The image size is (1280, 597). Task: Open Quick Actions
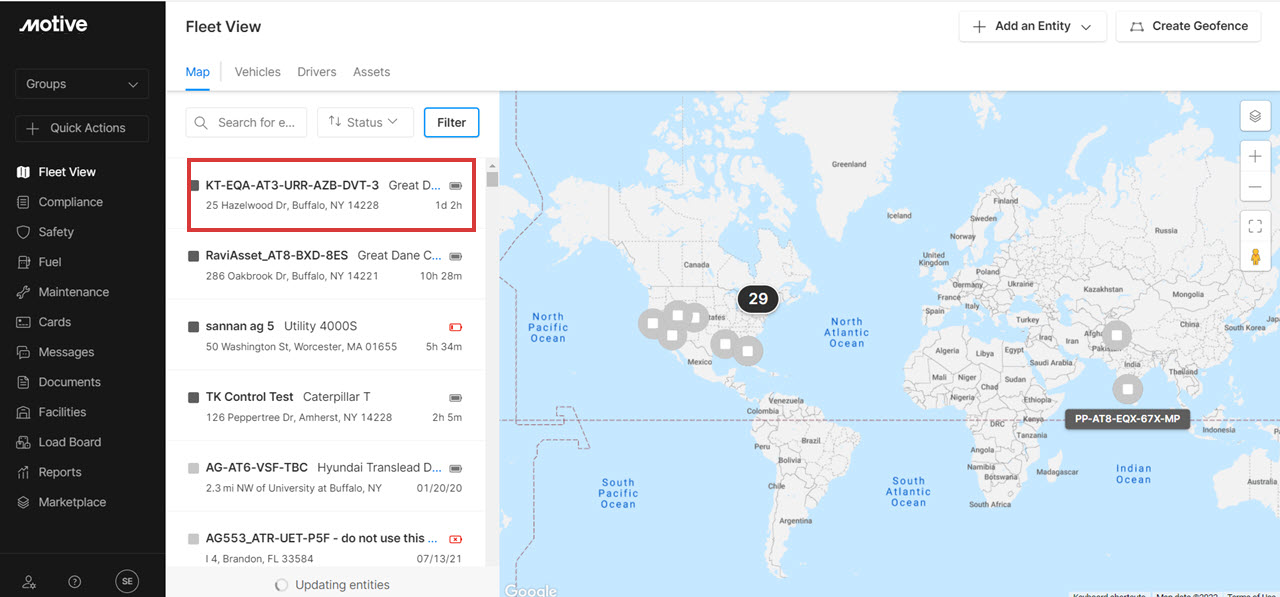tap(82, 128)
